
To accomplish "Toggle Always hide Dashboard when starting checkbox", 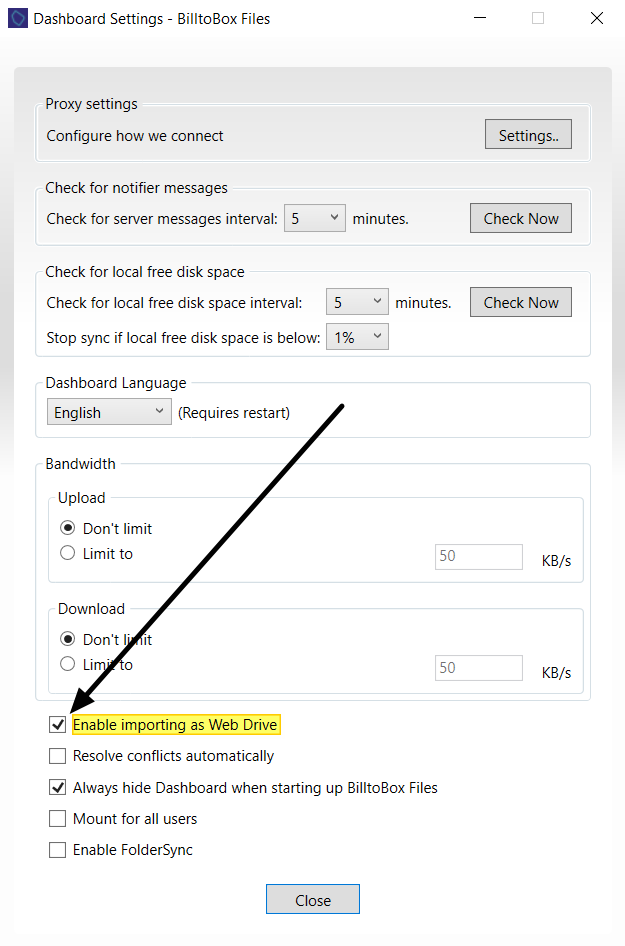I will pyautogui.click(x=57, y=787).
